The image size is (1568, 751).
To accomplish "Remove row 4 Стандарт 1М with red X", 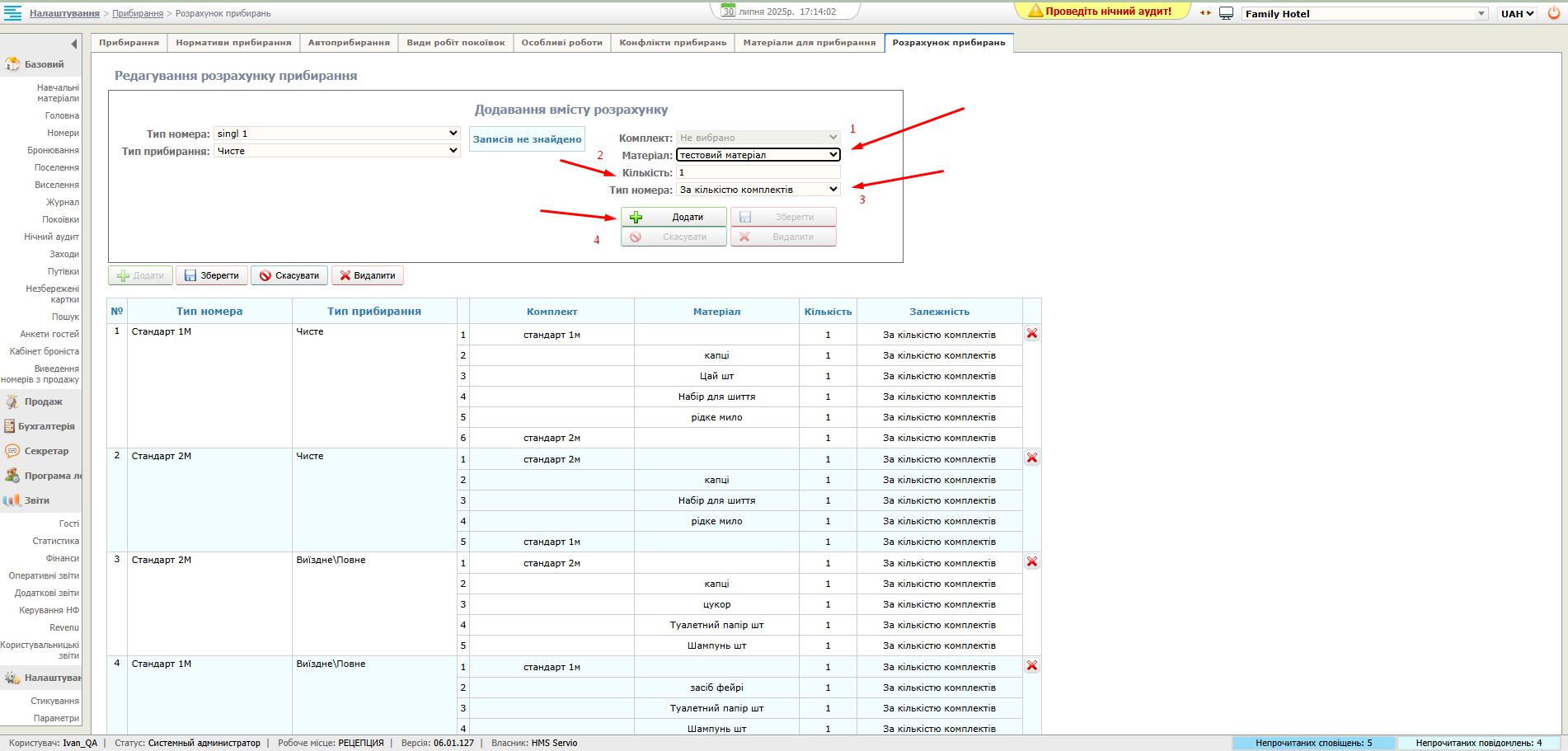I will pos(1031,666).
